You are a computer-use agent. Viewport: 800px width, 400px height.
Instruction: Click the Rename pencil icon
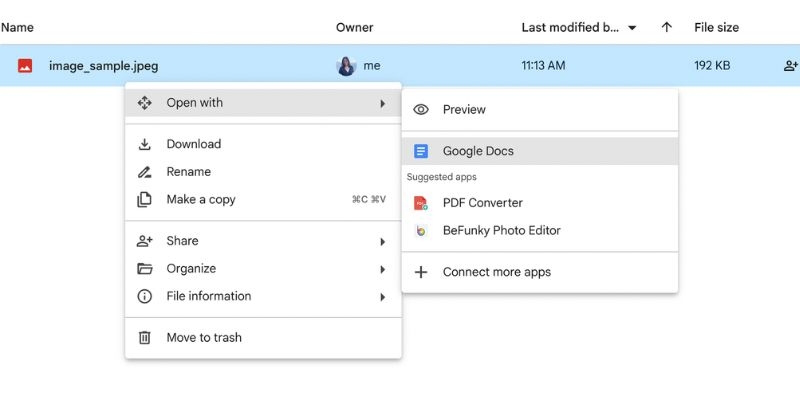[x=144, y=172]
